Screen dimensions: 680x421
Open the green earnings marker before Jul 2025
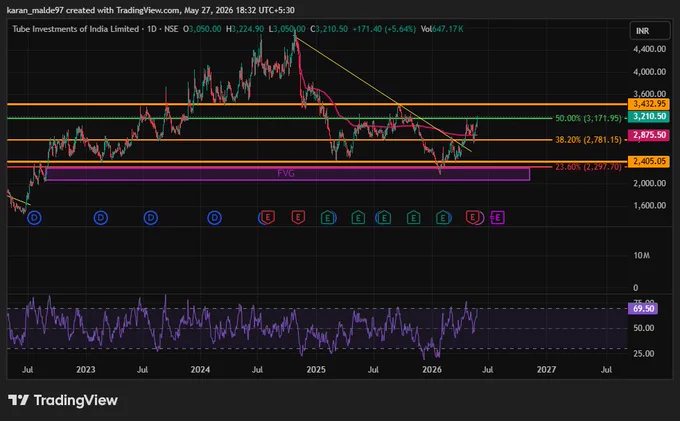[x=358, y=217]
